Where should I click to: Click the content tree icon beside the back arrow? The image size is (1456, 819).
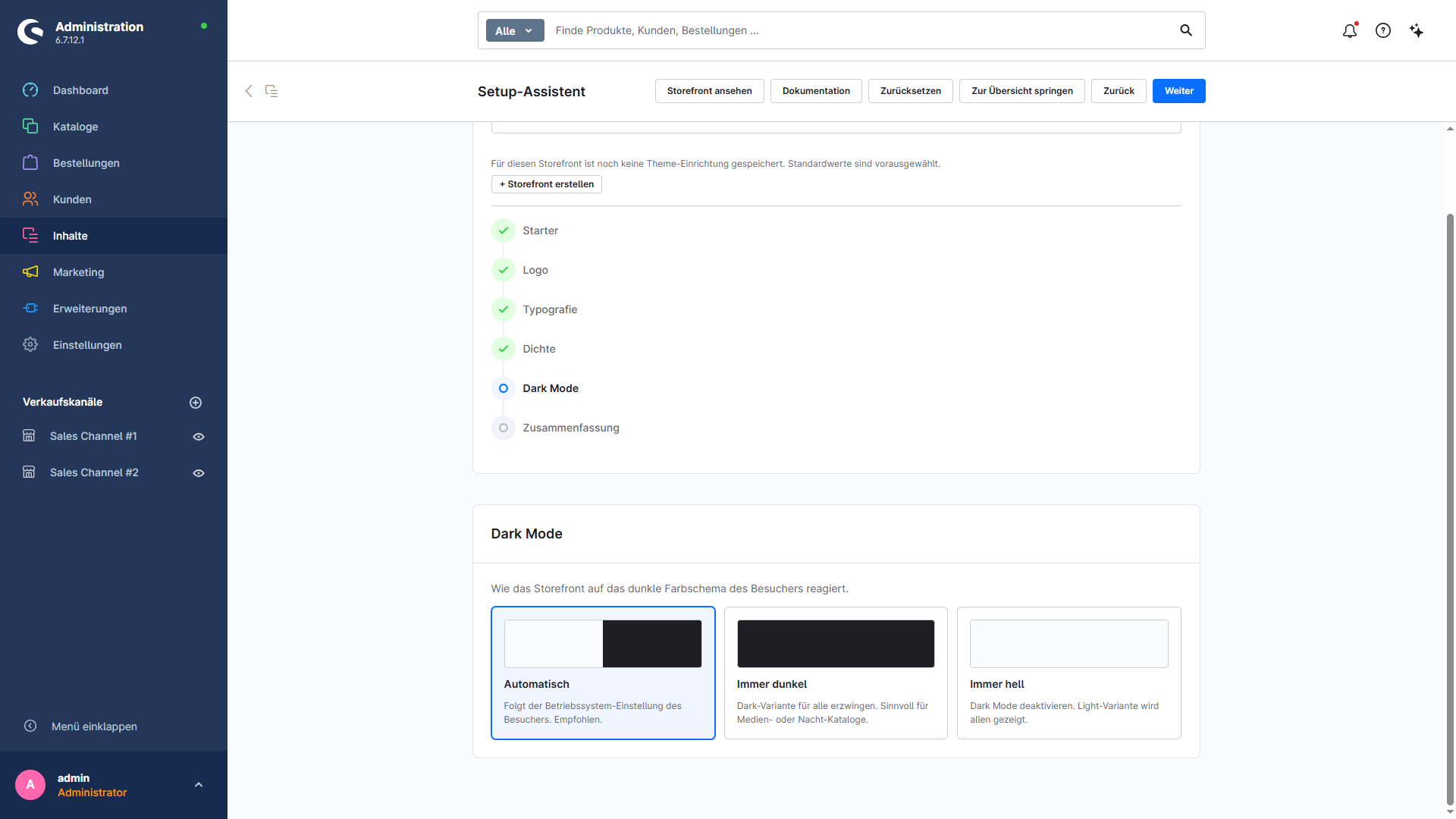(271, 91)
